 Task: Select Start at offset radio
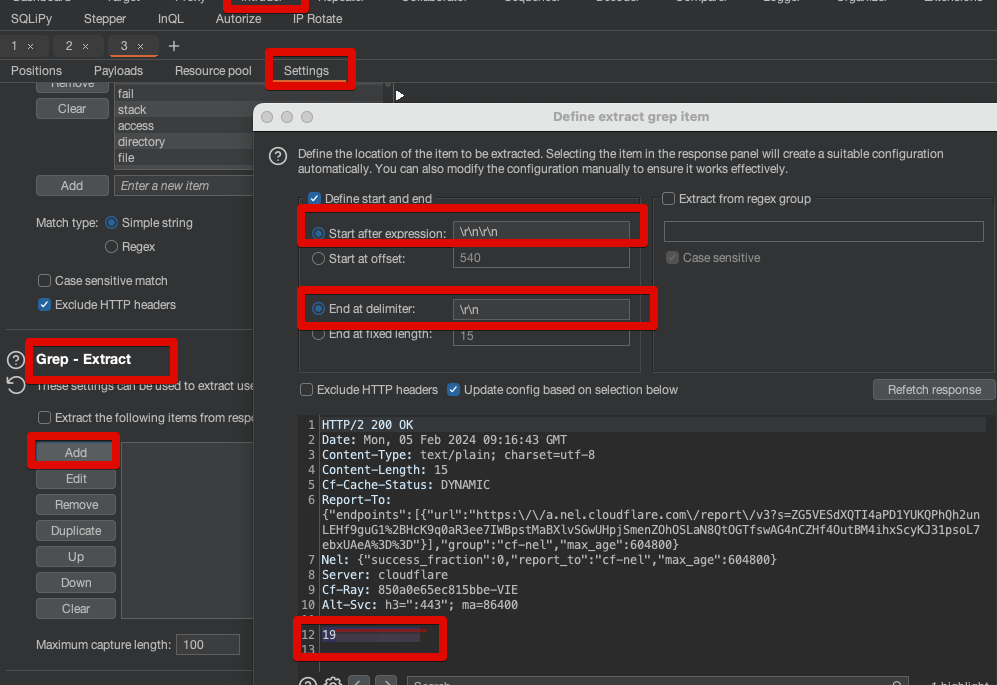(318, 259)
